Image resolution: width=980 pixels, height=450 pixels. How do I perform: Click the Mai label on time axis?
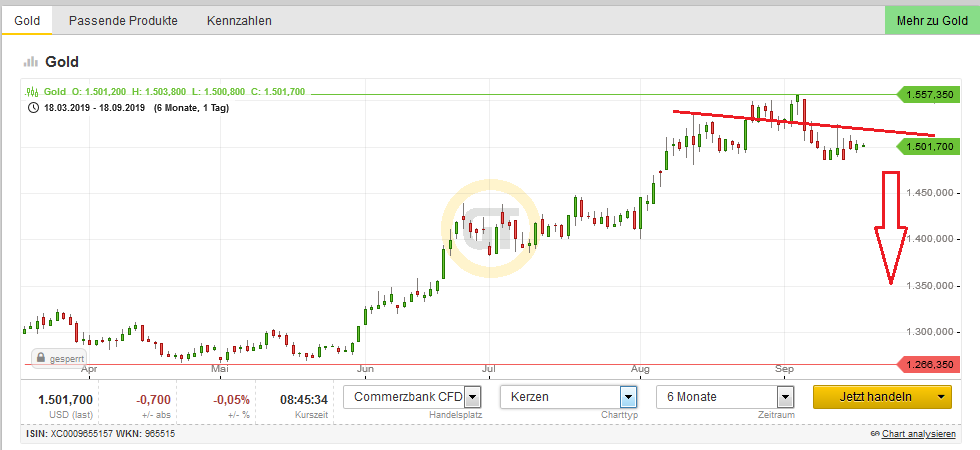pos(219,369)
